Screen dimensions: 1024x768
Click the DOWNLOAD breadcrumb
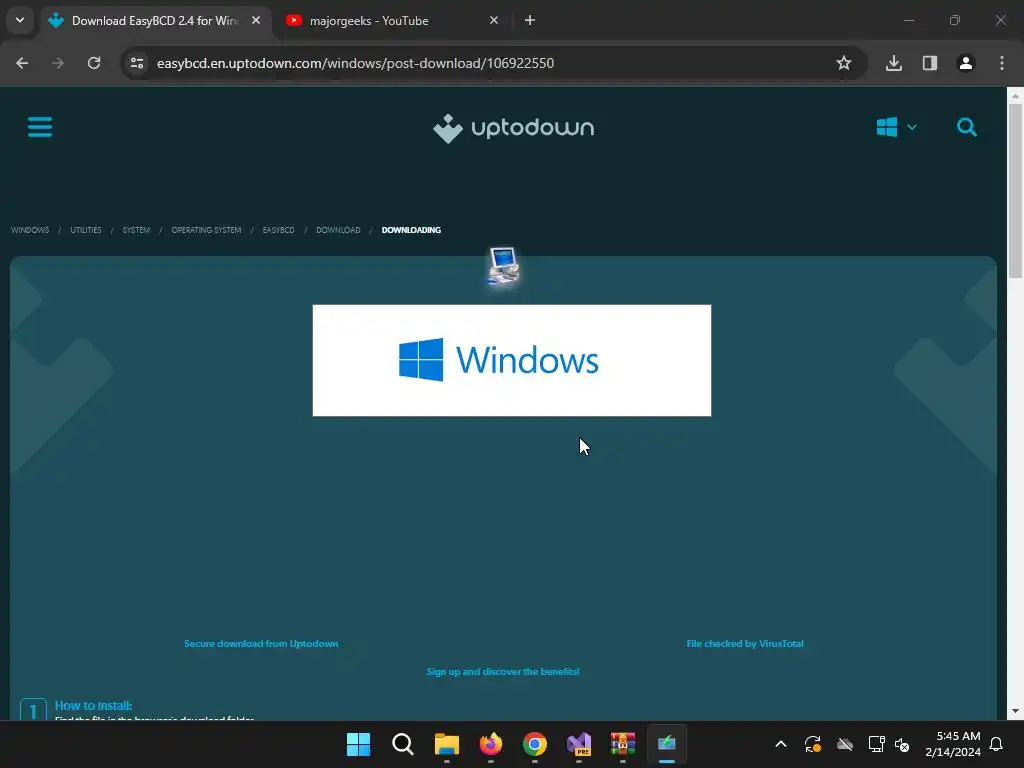[x=338, y=230]
